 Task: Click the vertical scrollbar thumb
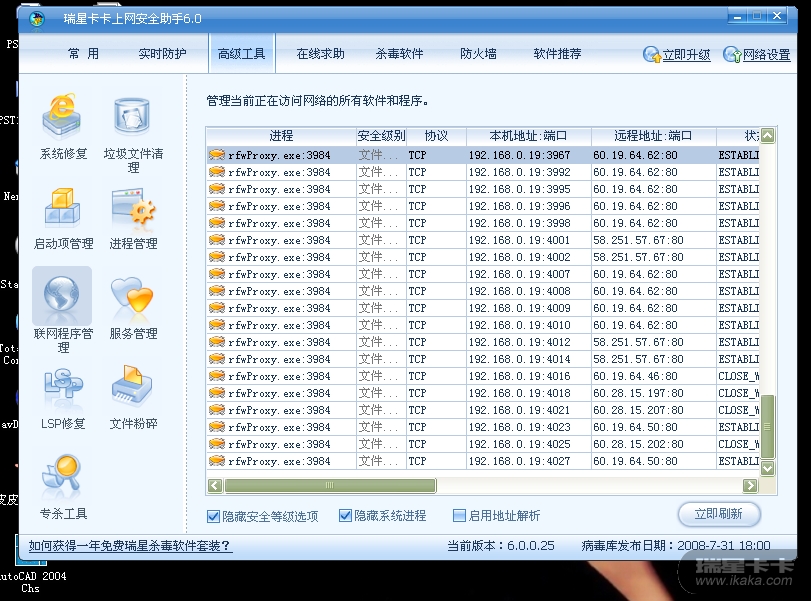[768, 427]
